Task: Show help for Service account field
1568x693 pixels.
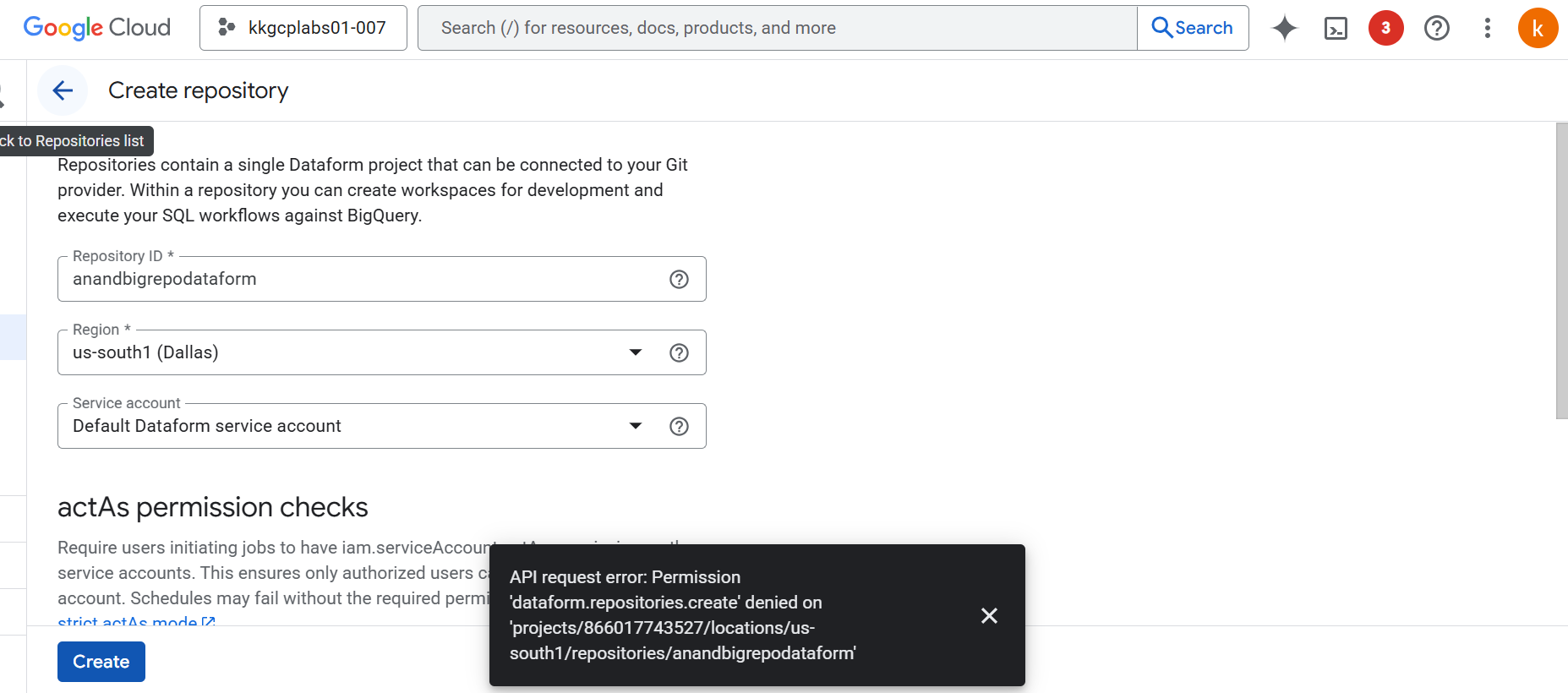Action: pos(679,427)
